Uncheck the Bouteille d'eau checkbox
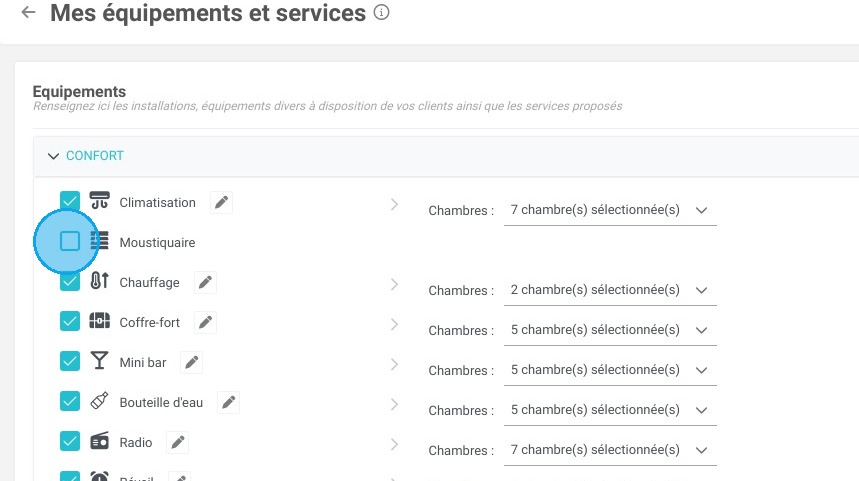 click(70, 401)
